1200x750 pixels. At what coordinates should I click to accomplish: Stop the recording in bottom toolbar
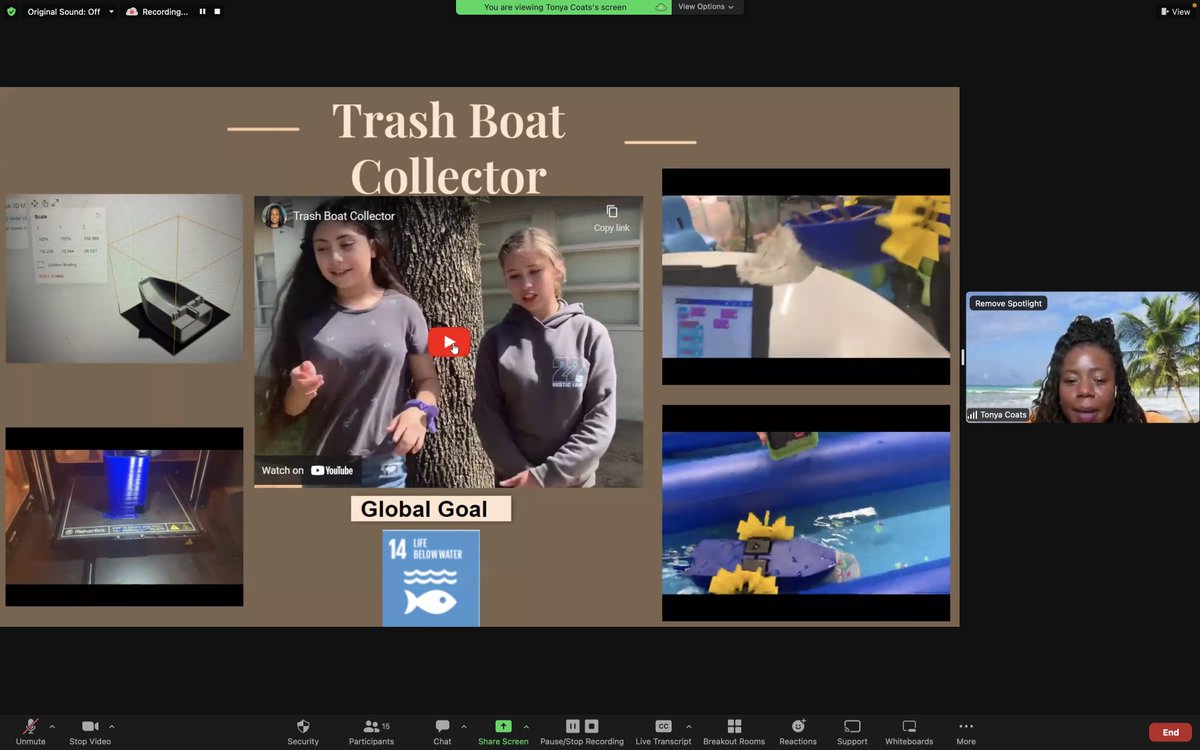click(591, 726)
